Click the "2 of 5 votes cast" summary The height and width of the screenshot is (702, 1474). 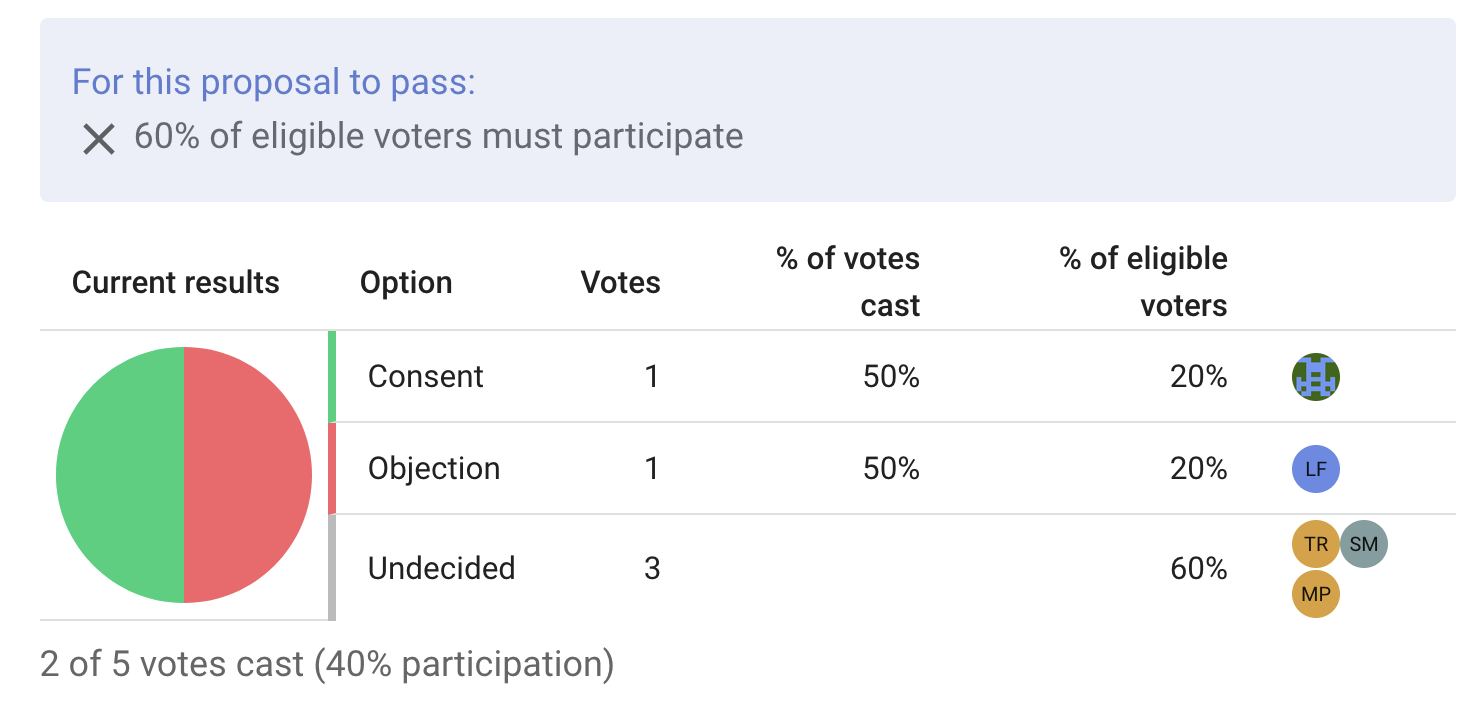(x=326, y=664)
